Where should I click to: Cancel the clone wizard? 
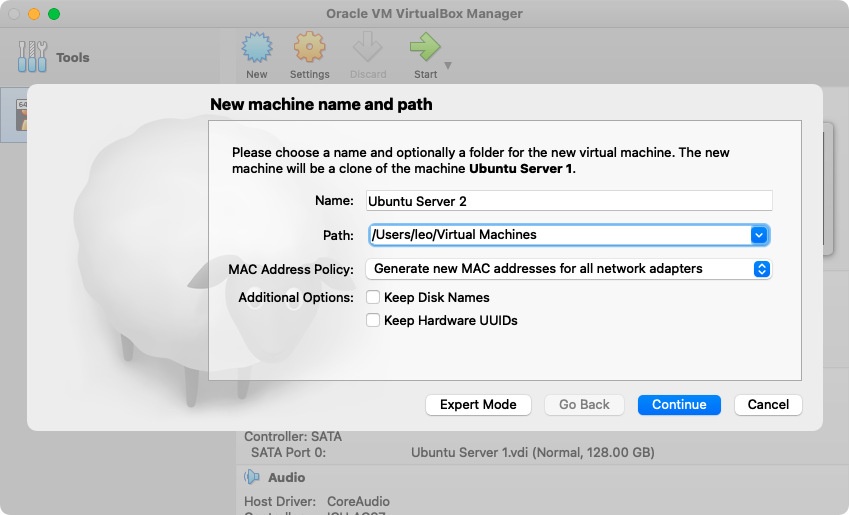tap(768, 405)
